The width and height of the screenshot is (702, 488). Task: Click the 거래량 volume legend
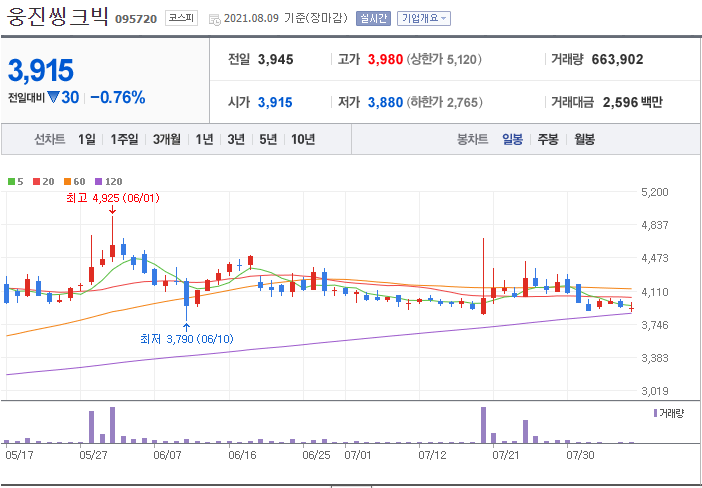[x=669, y=413]
